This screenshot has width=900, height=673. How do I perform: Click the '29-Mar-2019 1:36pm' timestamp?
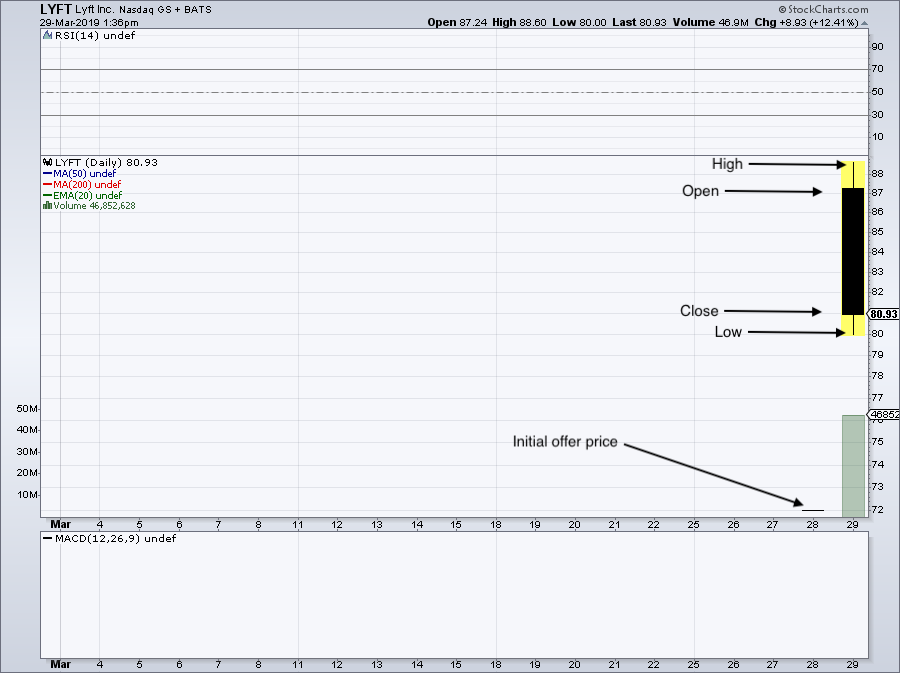89,23
